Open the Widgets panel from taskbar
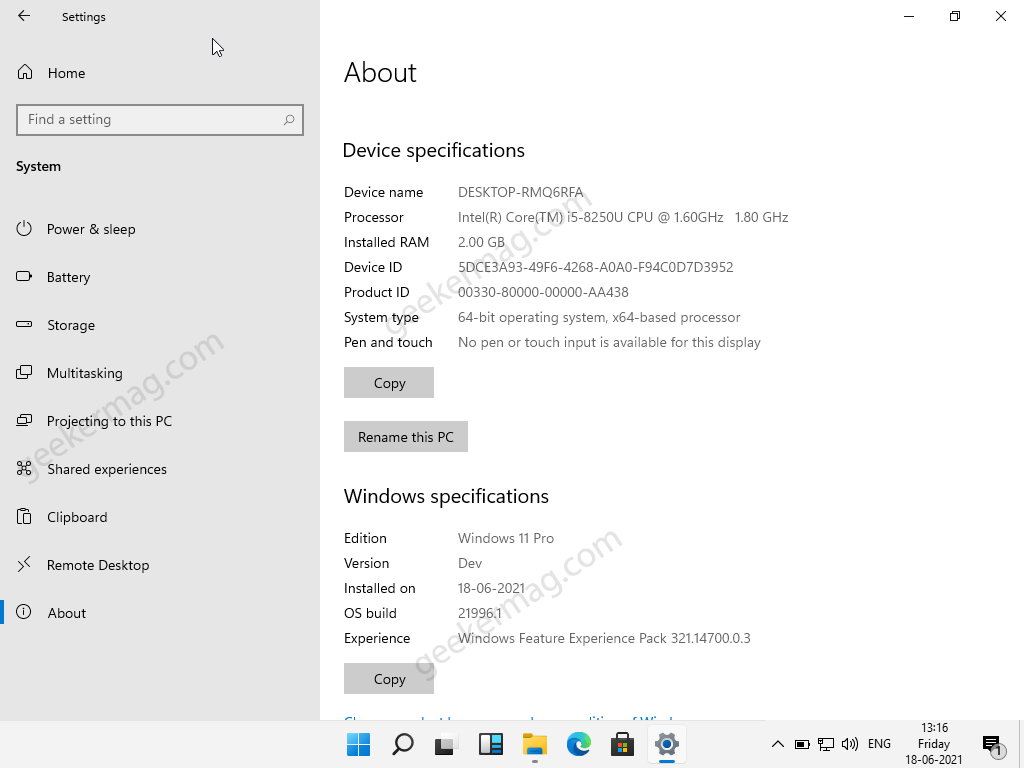The image size is (1024, 768). 490,744
